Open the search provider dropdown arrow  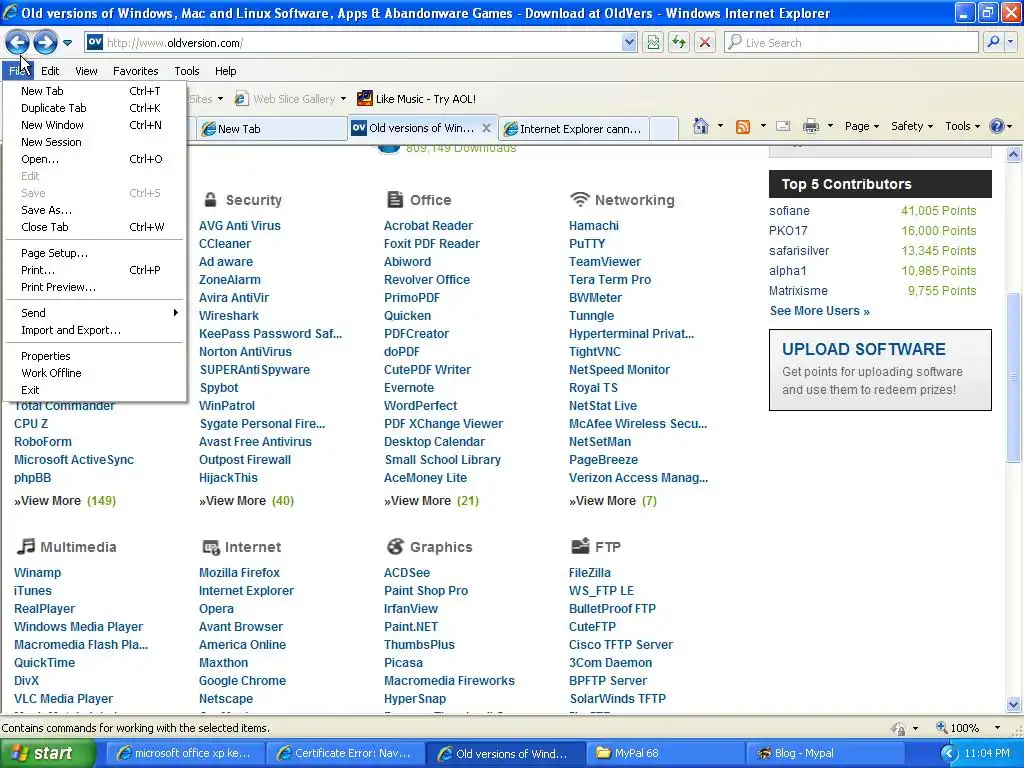1010,42
